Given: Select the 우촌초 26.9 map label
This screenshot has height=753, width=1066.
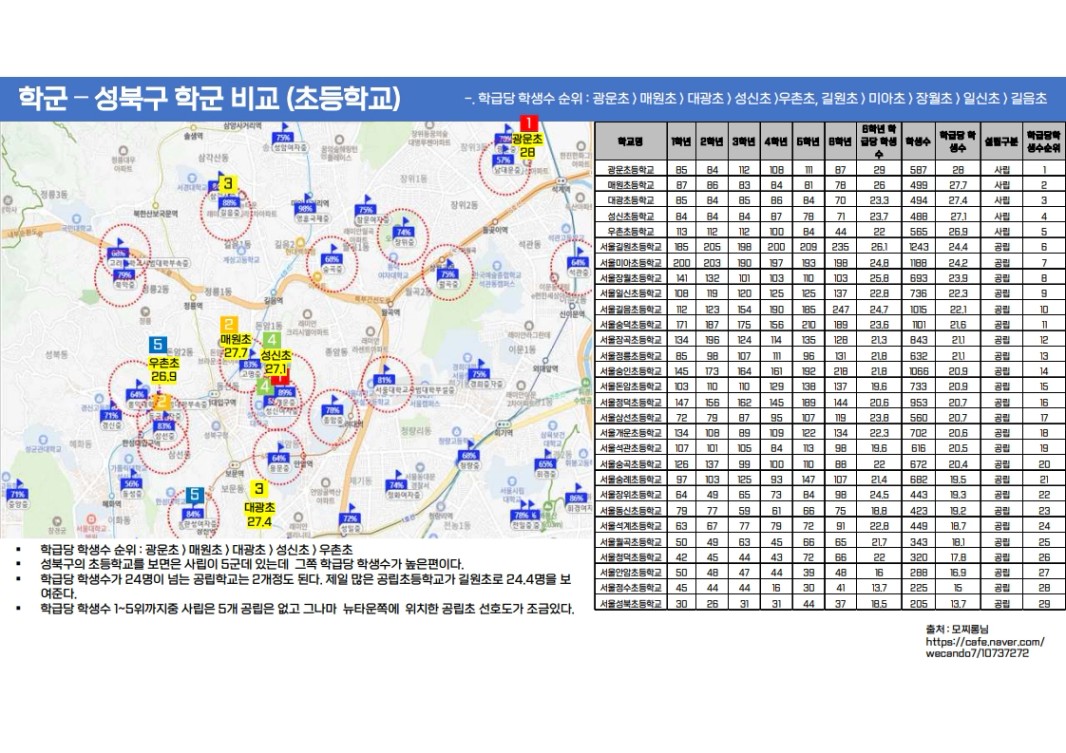Looking at the screenshot, I should tap(165, 370).
